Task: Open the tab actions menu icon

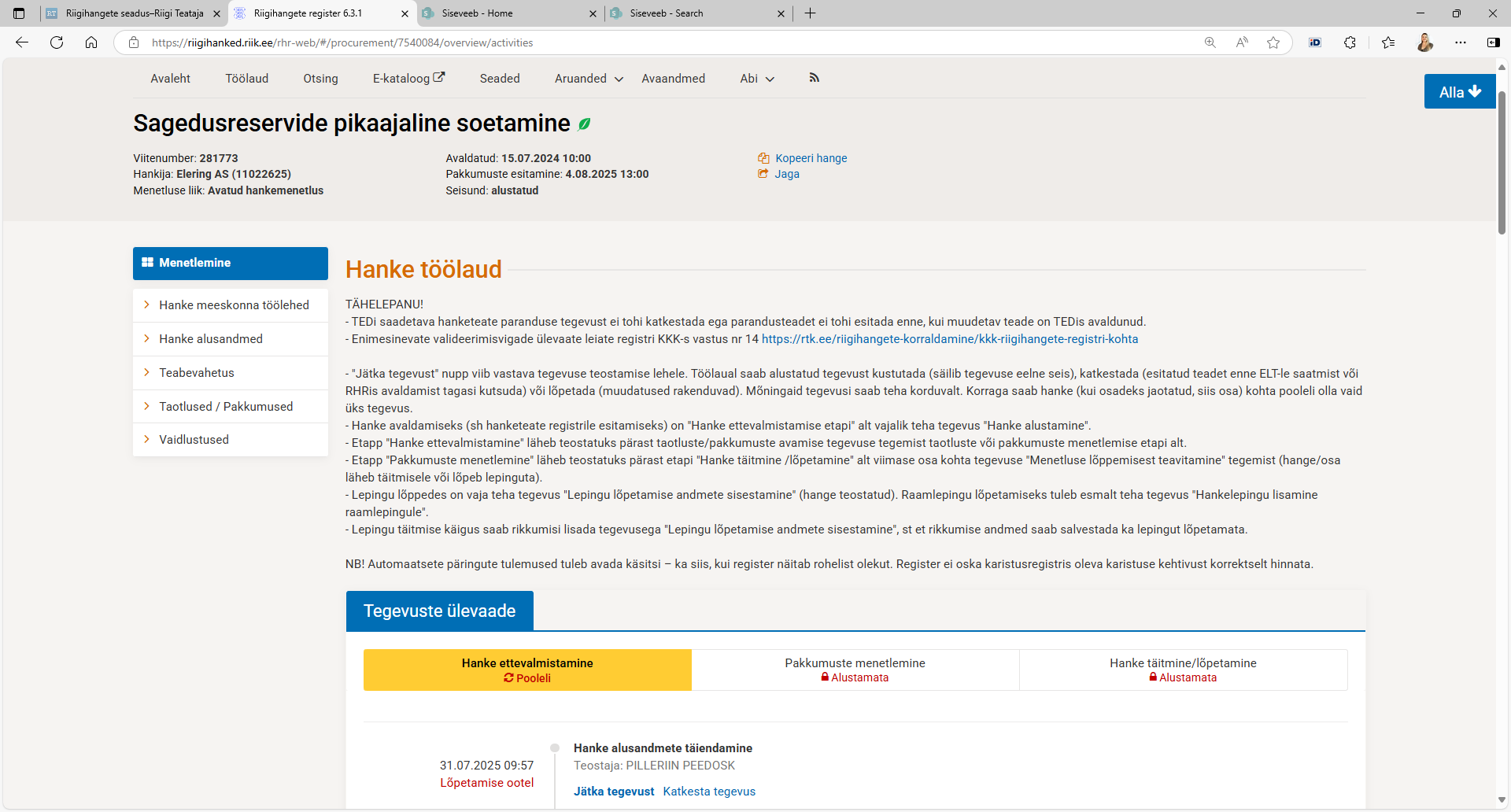Action: (x=19, y=13)
